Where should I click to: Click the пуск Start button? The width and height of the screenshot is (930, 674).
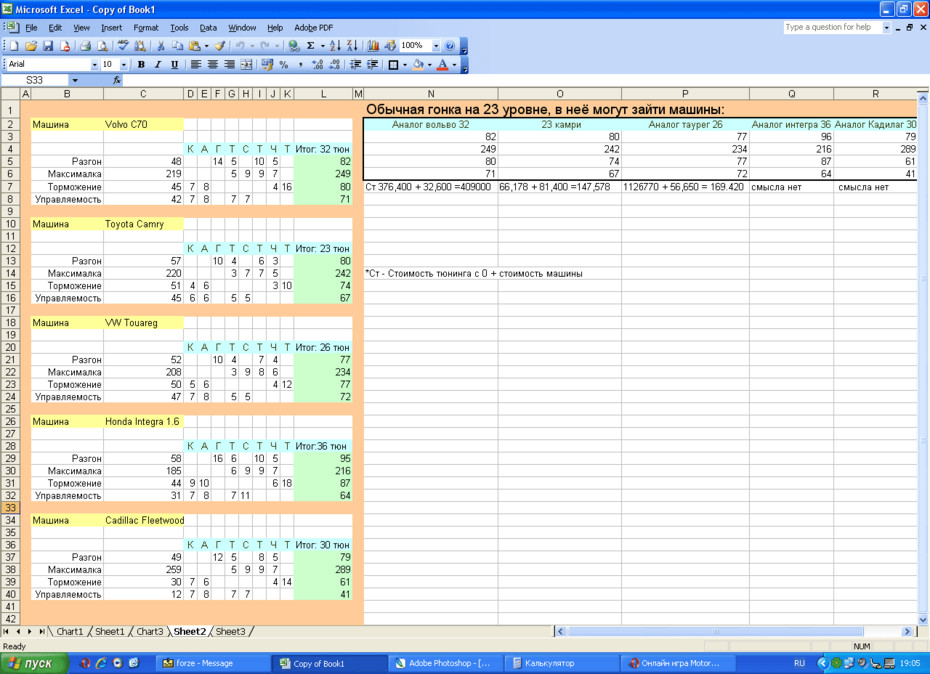[x=34, y=663]
